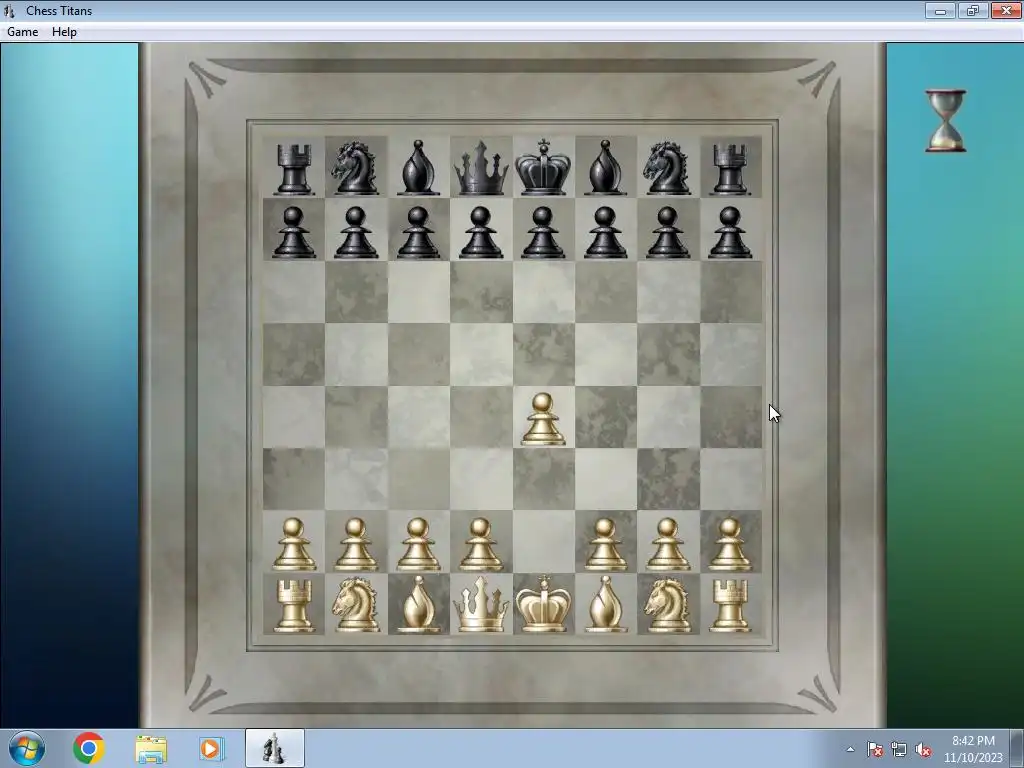Select the black pawn on g7
Image resolution: width=1024 pixels, height=768 pixels.
[667, 232]
